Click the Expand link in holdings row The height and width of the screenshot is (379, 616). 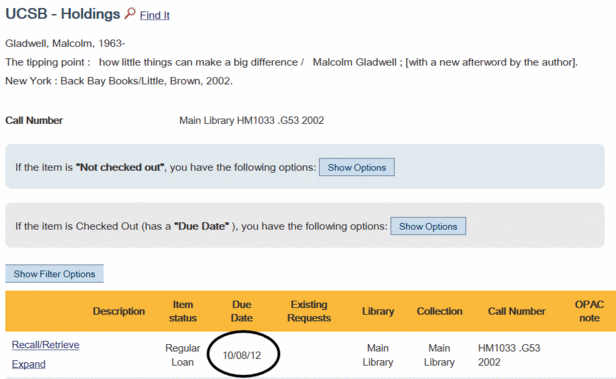(x=29, y=364)
